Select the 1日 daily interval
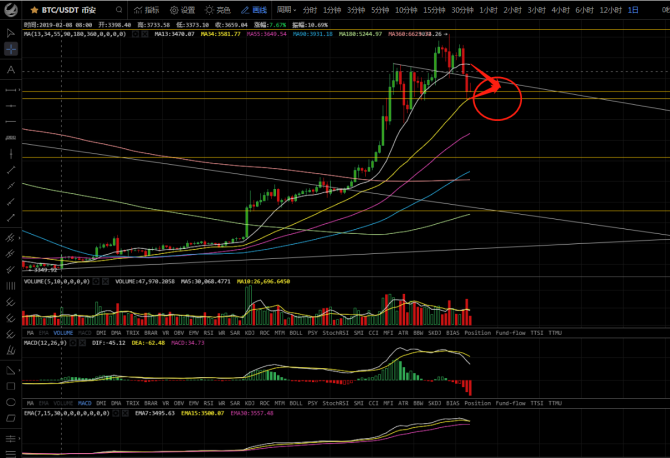 tap(633, 10)
